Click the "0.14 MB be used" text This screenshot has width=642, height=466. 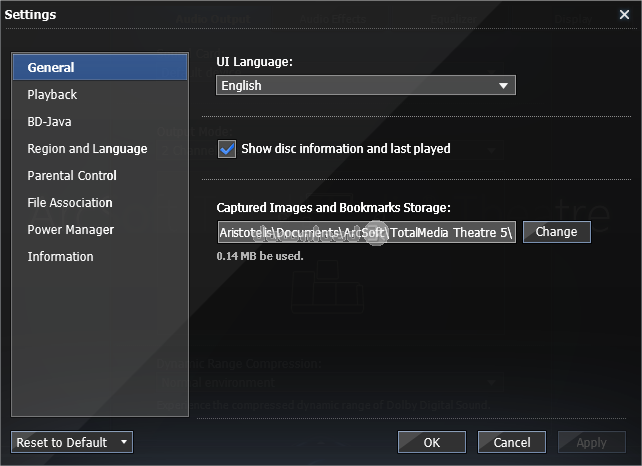click(x=260, y=256)
